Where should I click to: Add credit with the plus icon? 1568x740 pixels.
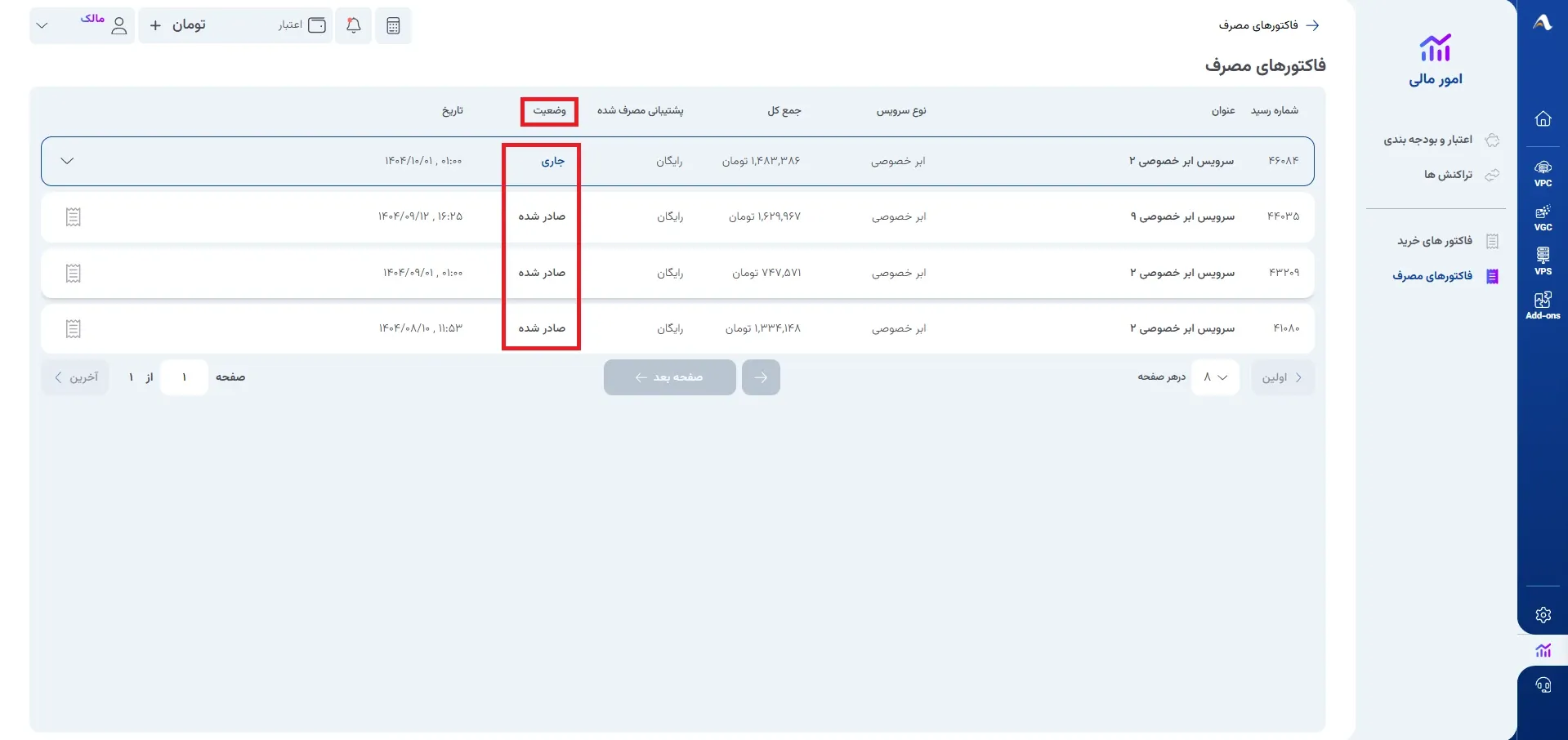click(155, 25)
